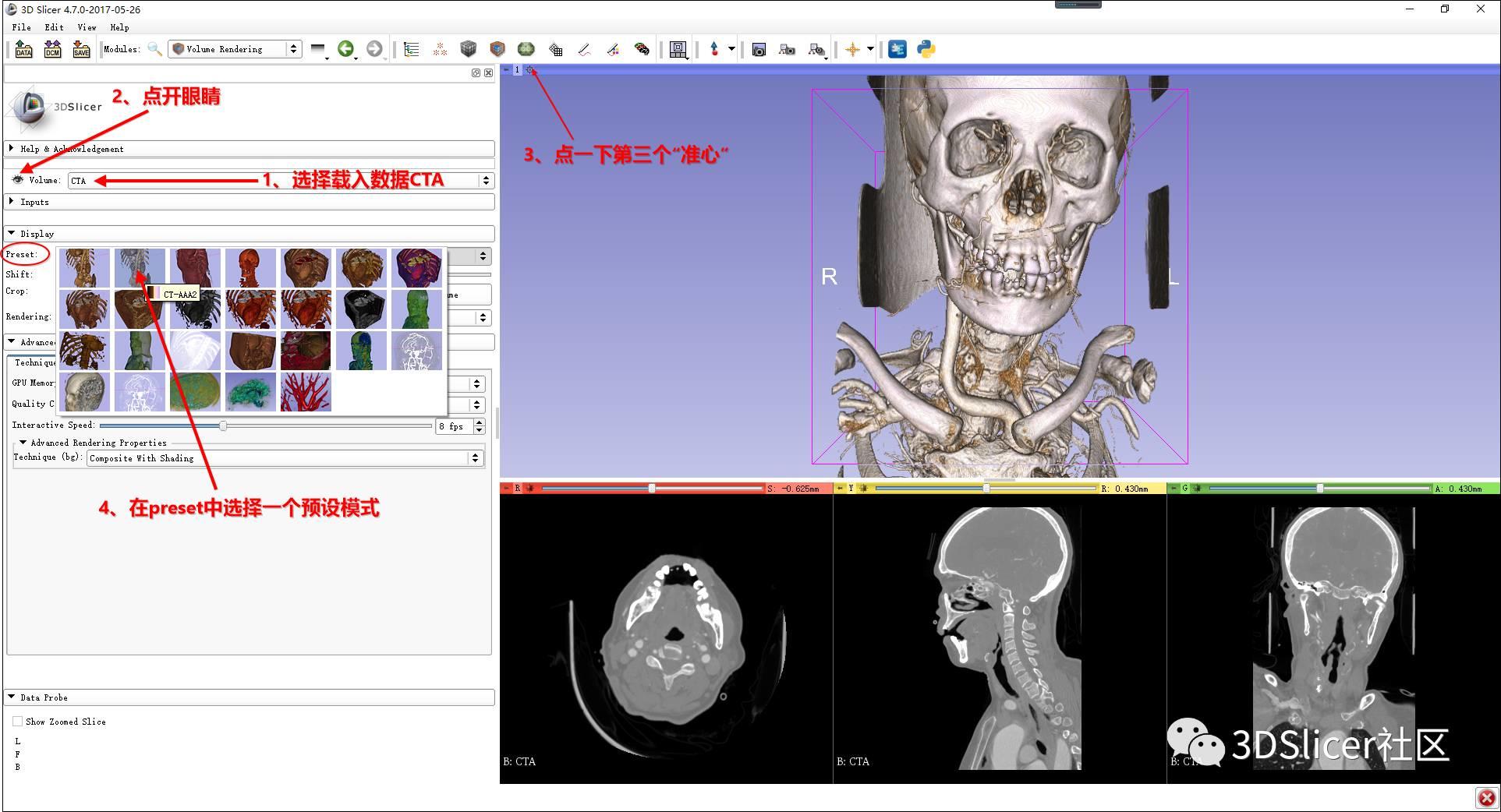The height and width of the screenshot is (812, 1501).
Task: Select the red vessel tree preset thumbnail
Action: tap(306, 392)
